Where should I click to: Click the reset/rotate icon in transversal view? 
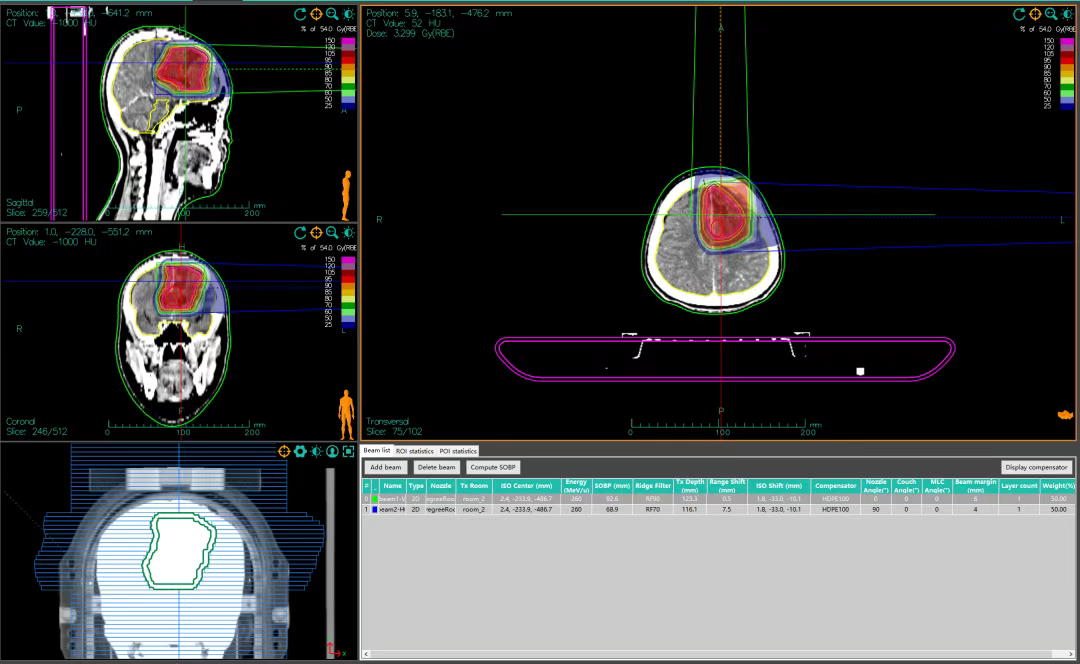(x=1019, y=14)
